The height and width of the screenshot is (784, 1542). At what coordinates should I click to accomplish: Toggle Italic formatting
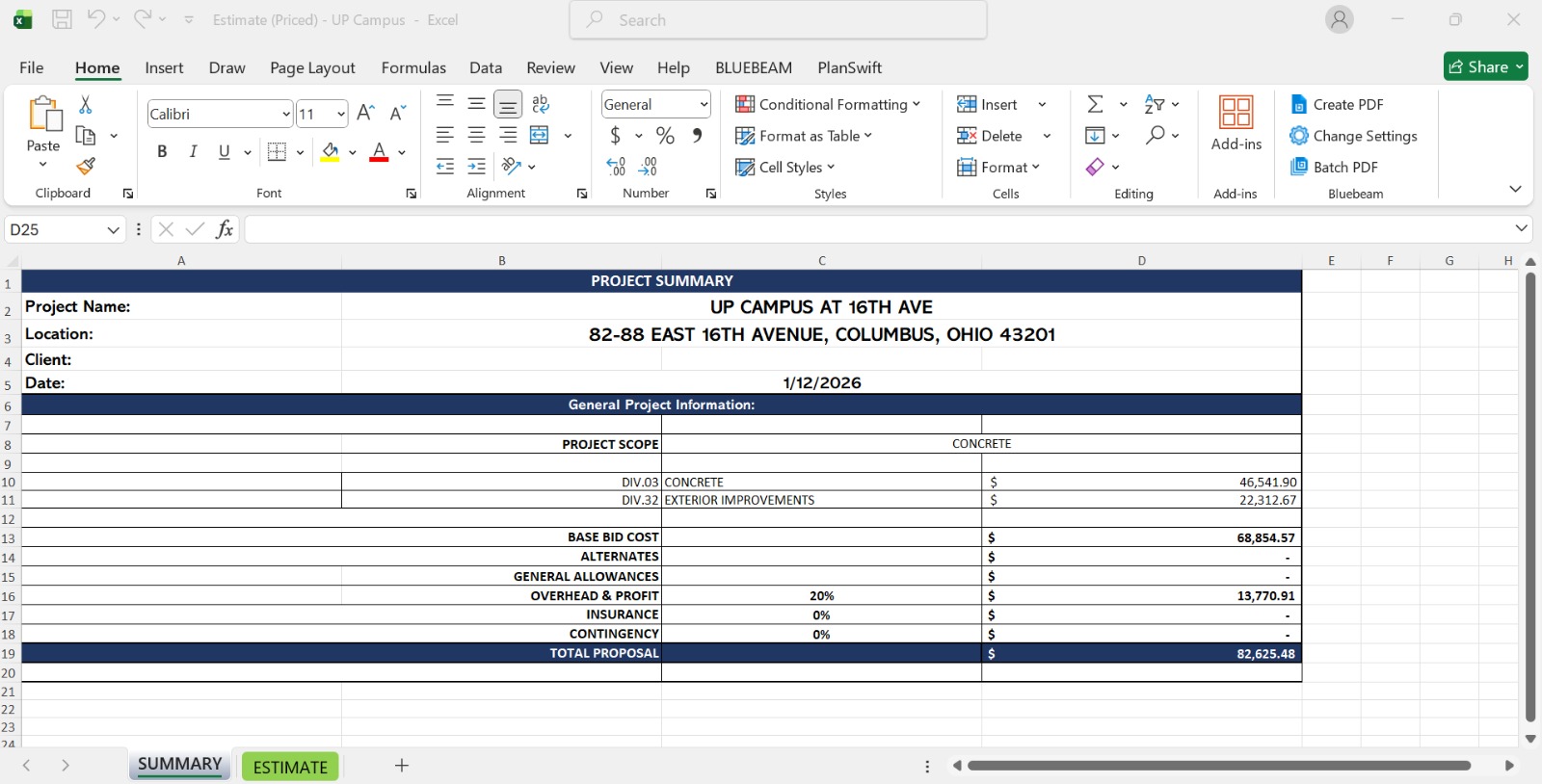pyautogui.click(x=193, y=151)
